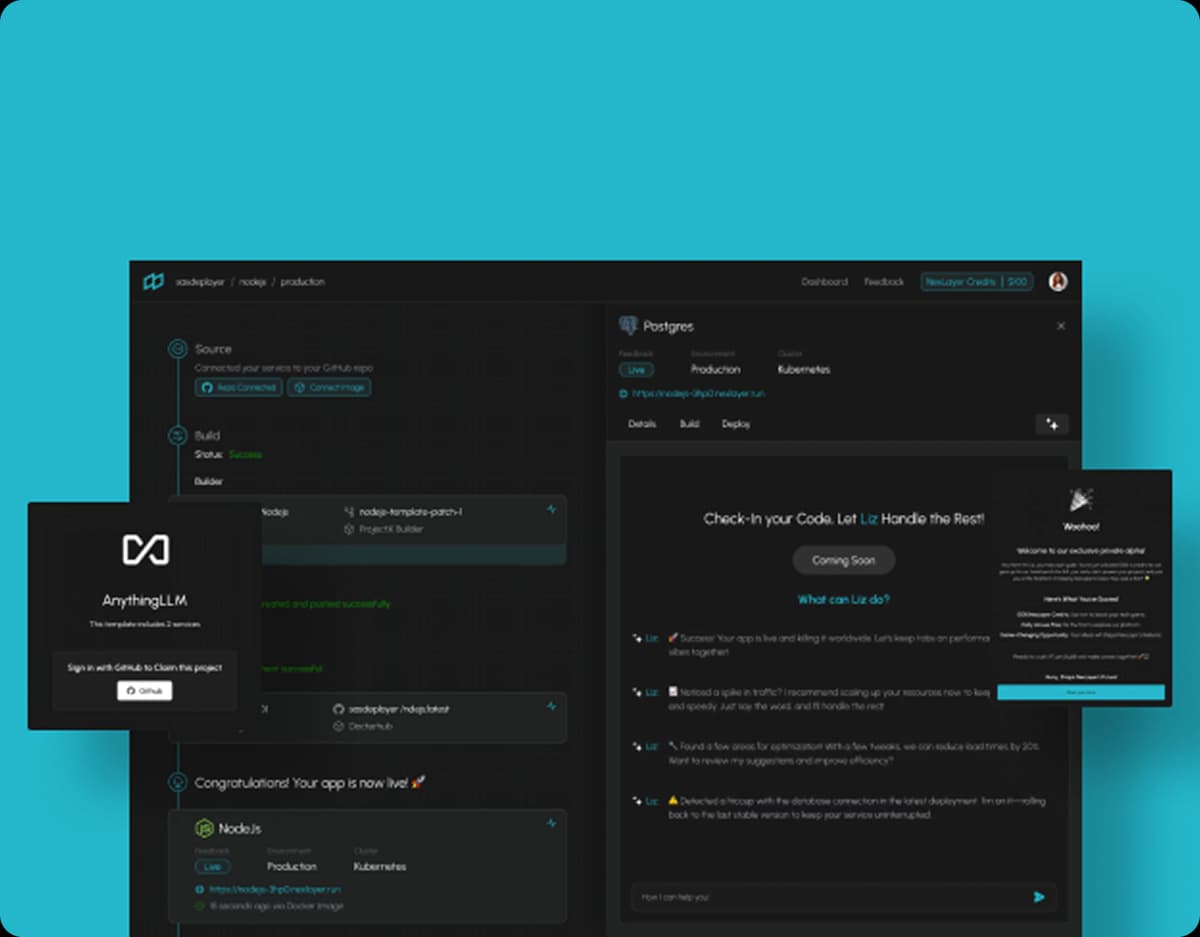Screen dimensions: 1200x937
Task: Click the sparkle AI assistant icon near Deploy tab
Action: (x=1052, y=424)
